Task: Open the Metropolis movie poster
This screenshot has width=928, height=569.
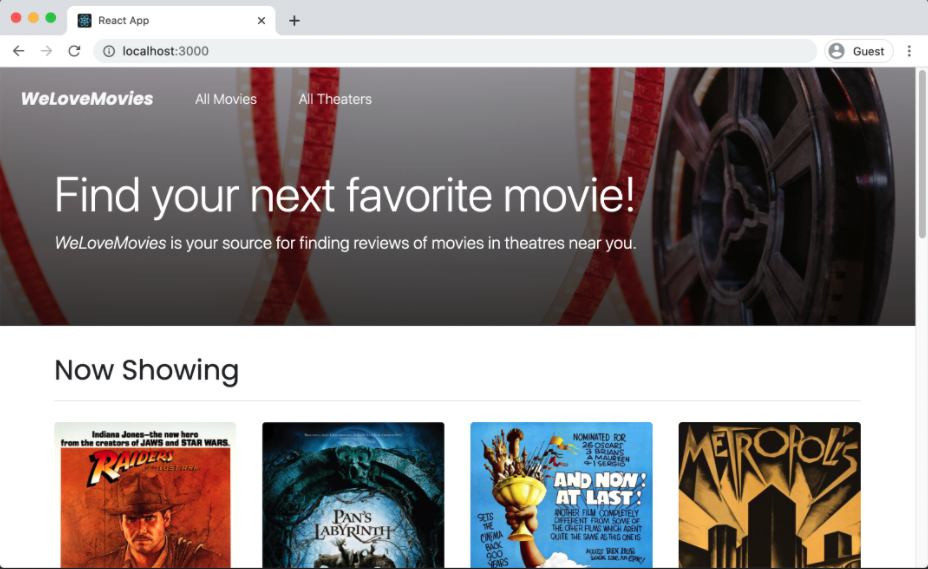Action: [x=769, y=495]
